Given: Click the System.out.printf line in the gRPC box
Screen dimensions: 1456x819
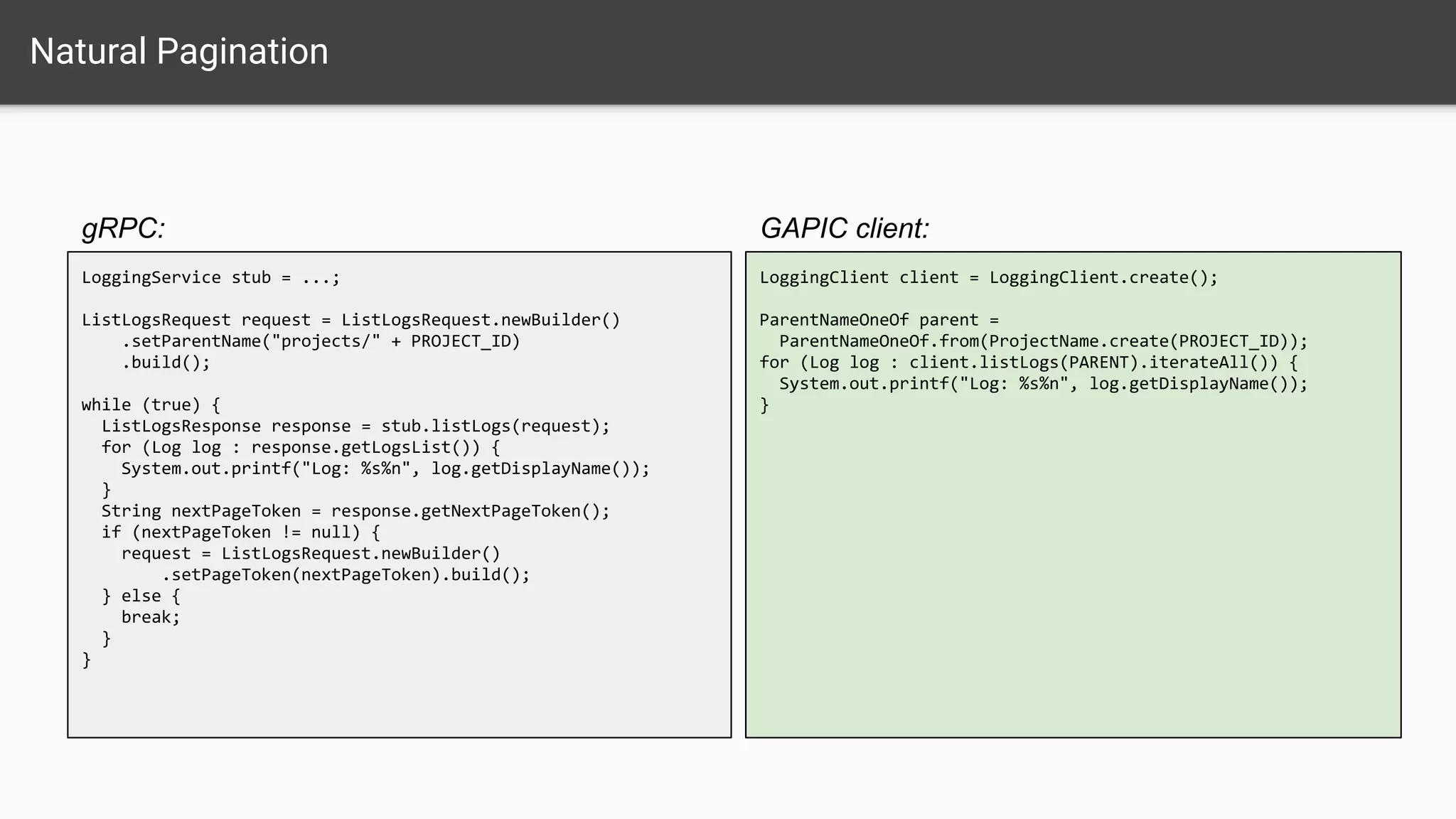Looking at the screenshot, I should (385, 469).
